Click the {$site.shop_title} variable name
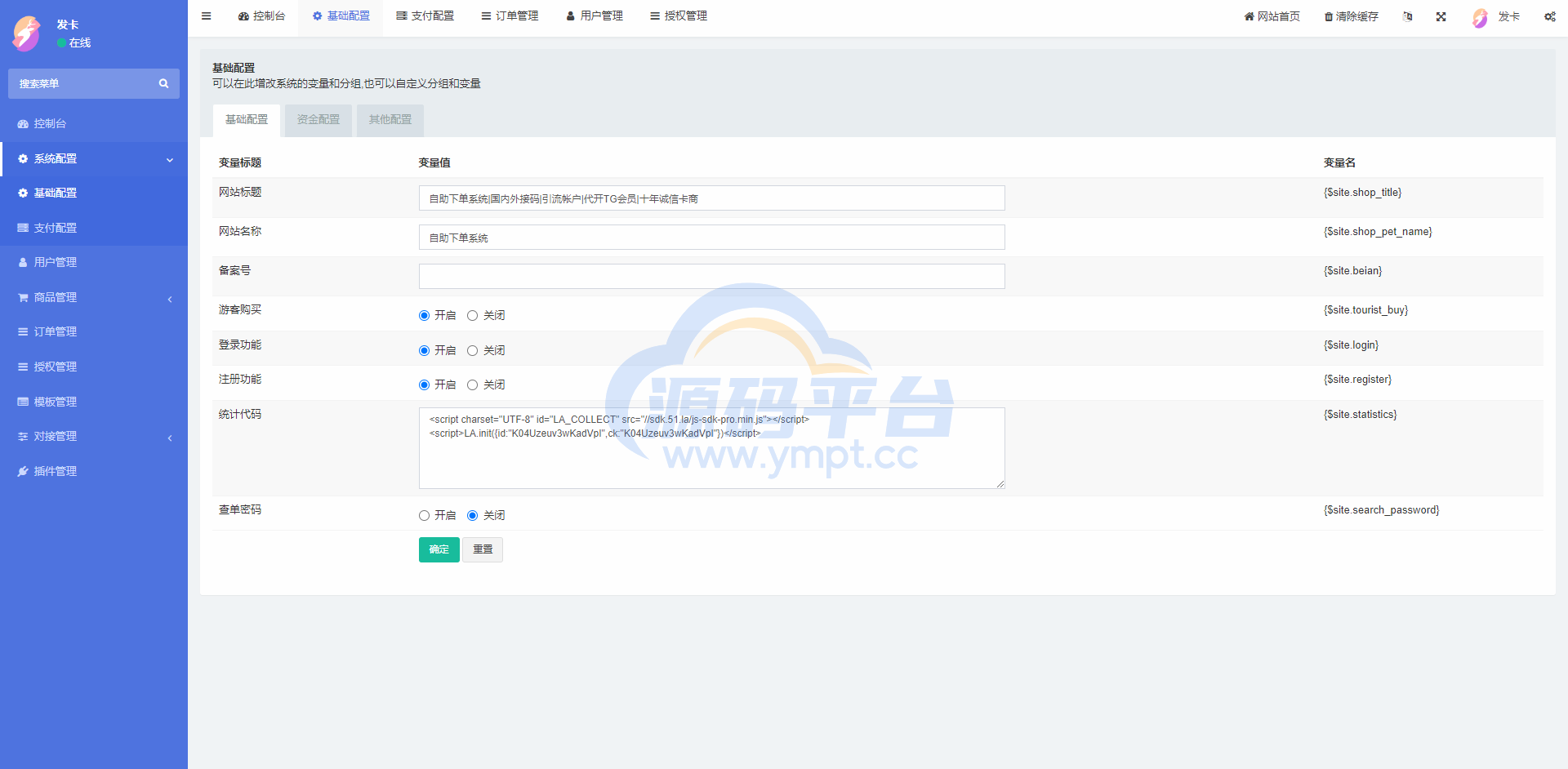Viewport: 1568px width, 769px height. [1363, 193]
